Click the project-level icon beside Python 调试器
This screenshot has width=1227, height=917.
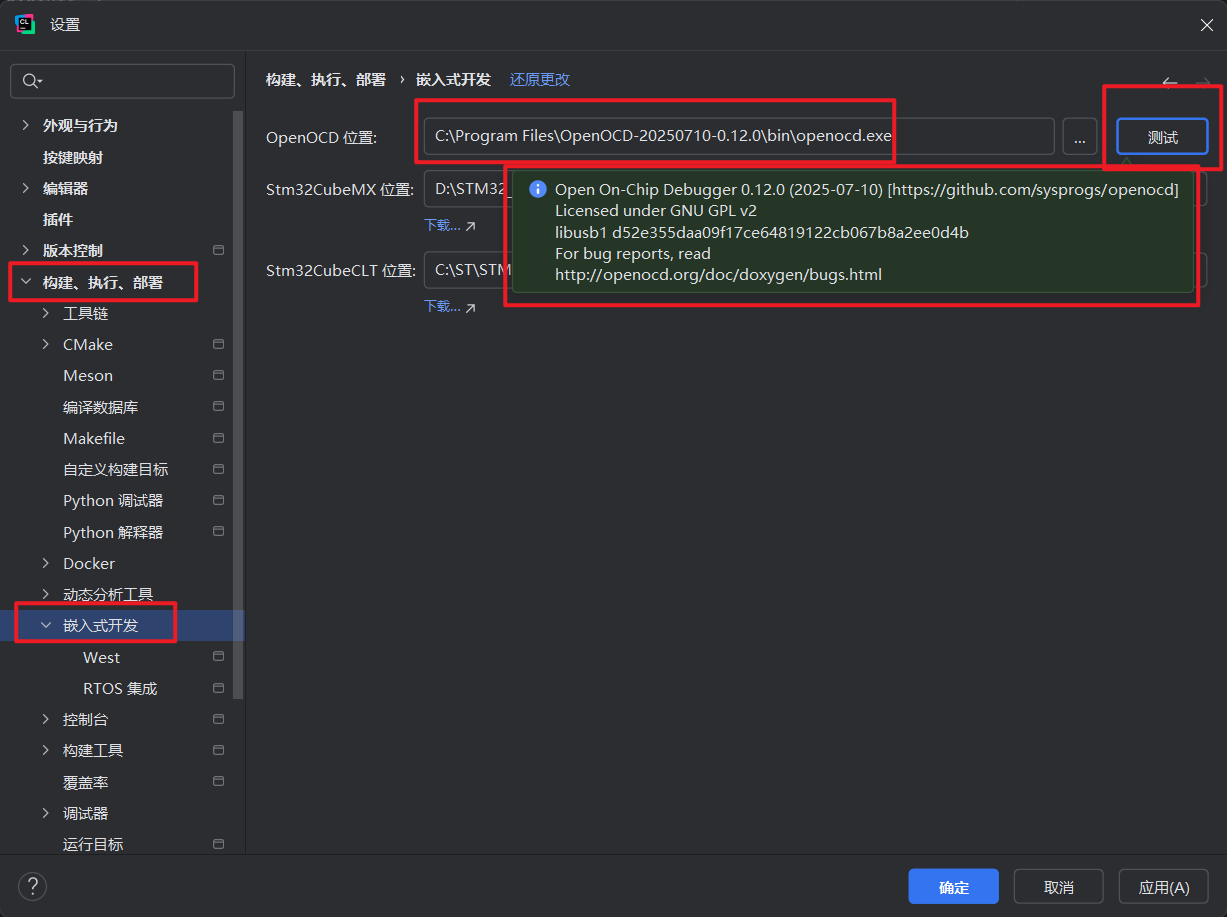click(x=218, y=500)
